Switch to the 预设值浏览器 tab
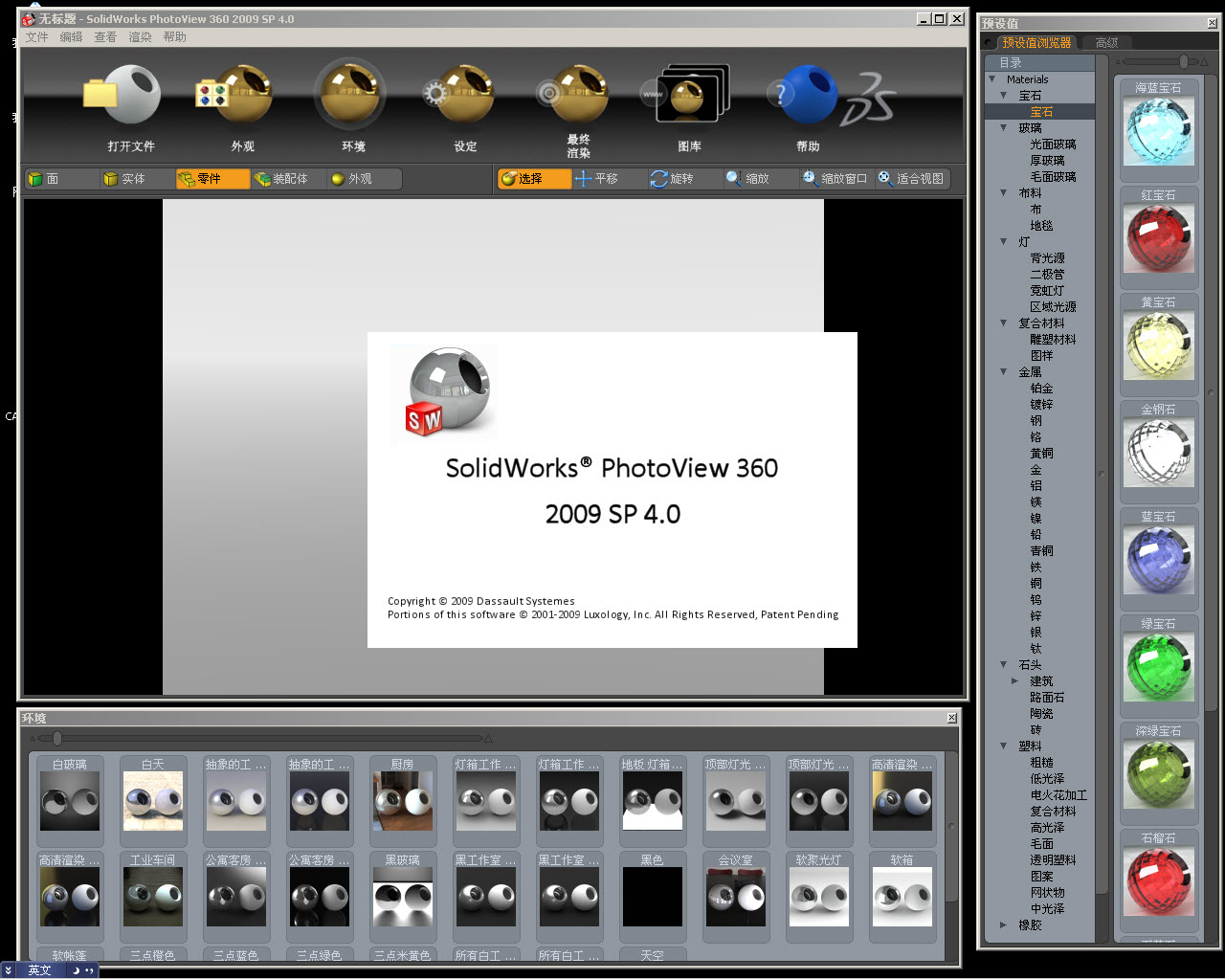The image size is (1225, 980). tap(1036, 43)
